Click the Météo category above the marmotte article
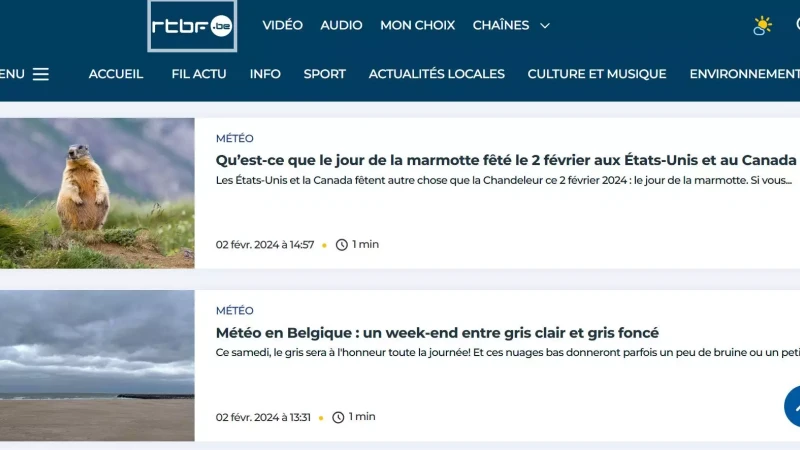The width and height of the screenshot is (800, 450). pyautogui.click(x=235, y=138)
